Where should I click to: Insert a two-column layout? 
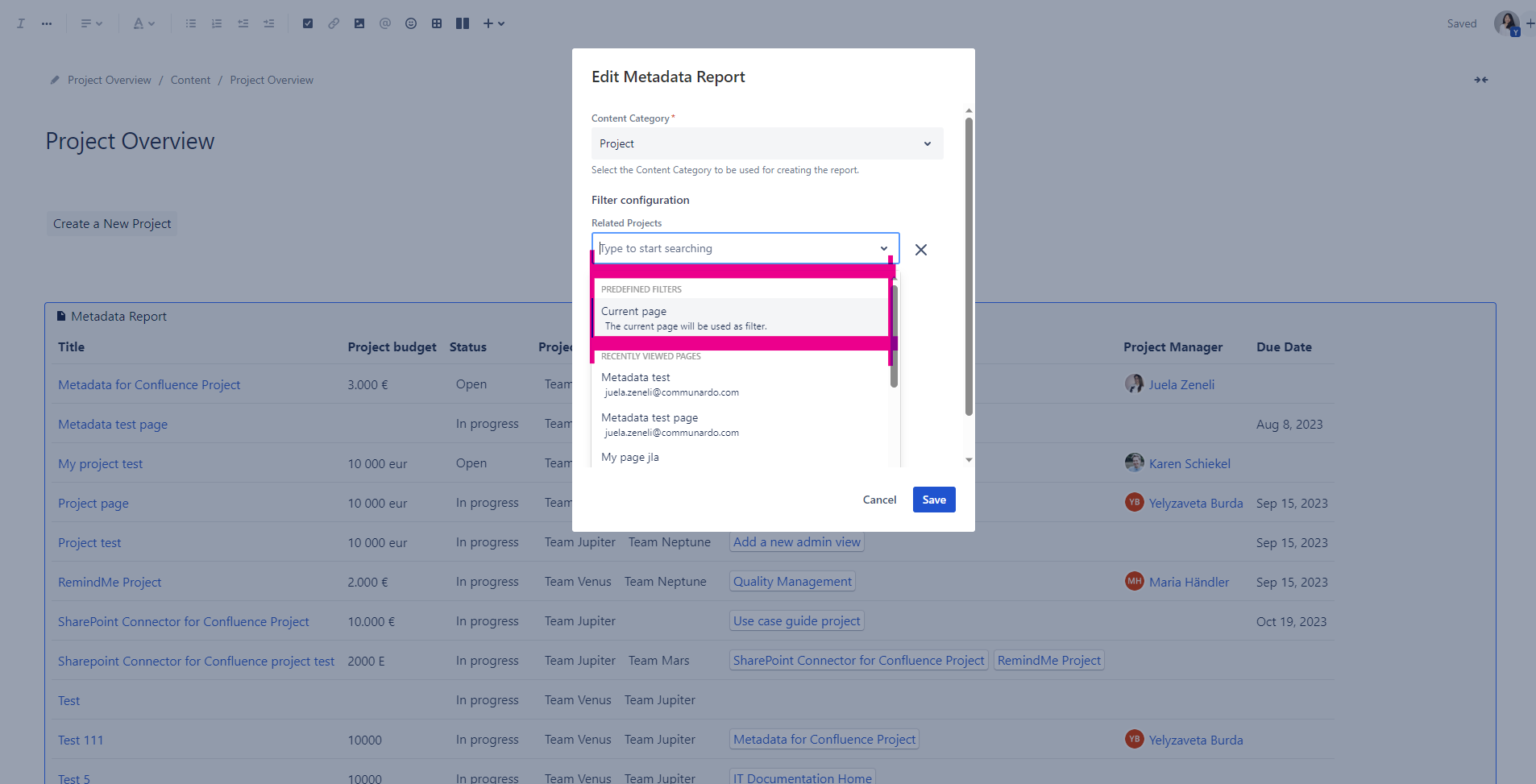click(x=463, y=23)
